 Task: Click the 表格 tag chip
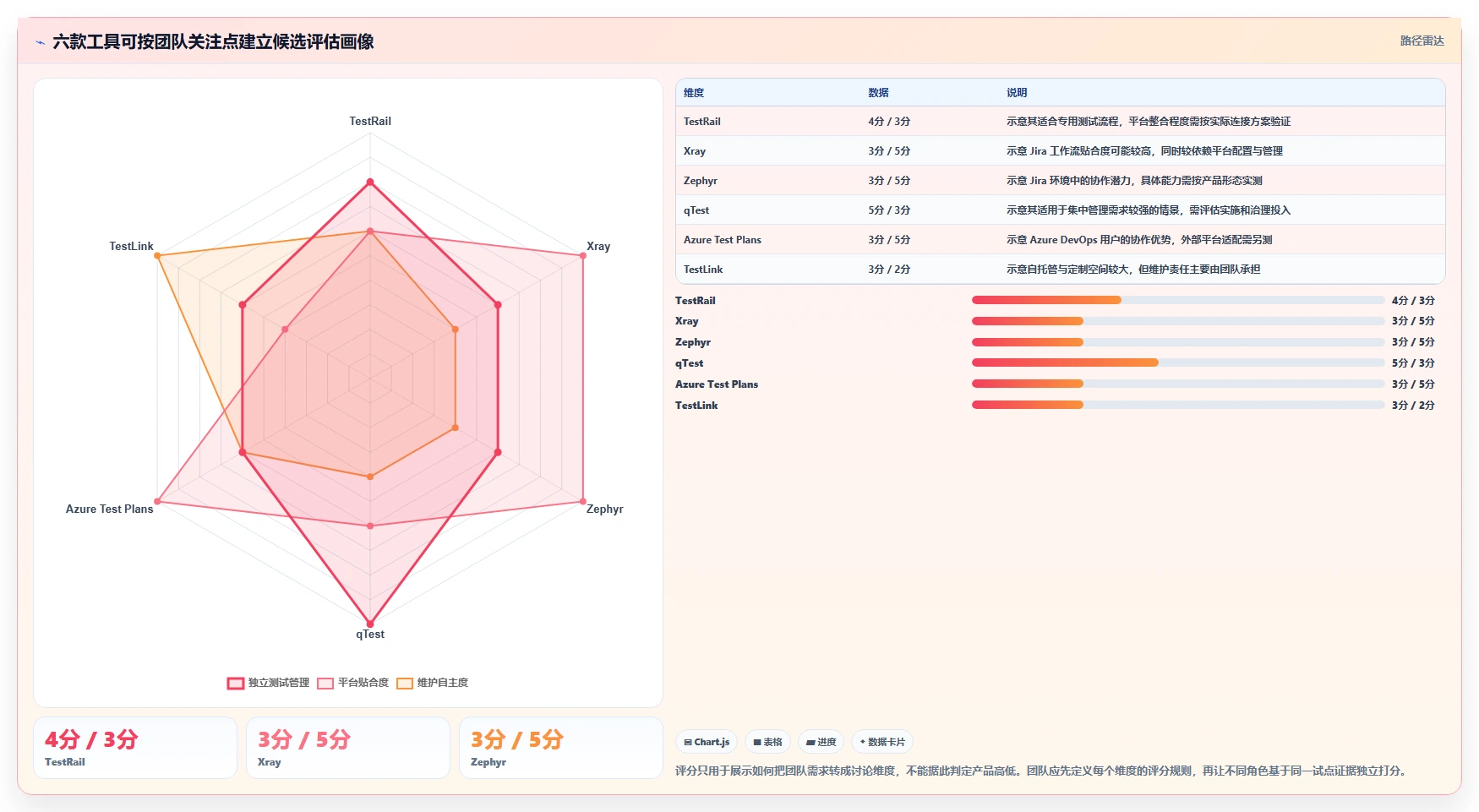(x=767, y=742)
